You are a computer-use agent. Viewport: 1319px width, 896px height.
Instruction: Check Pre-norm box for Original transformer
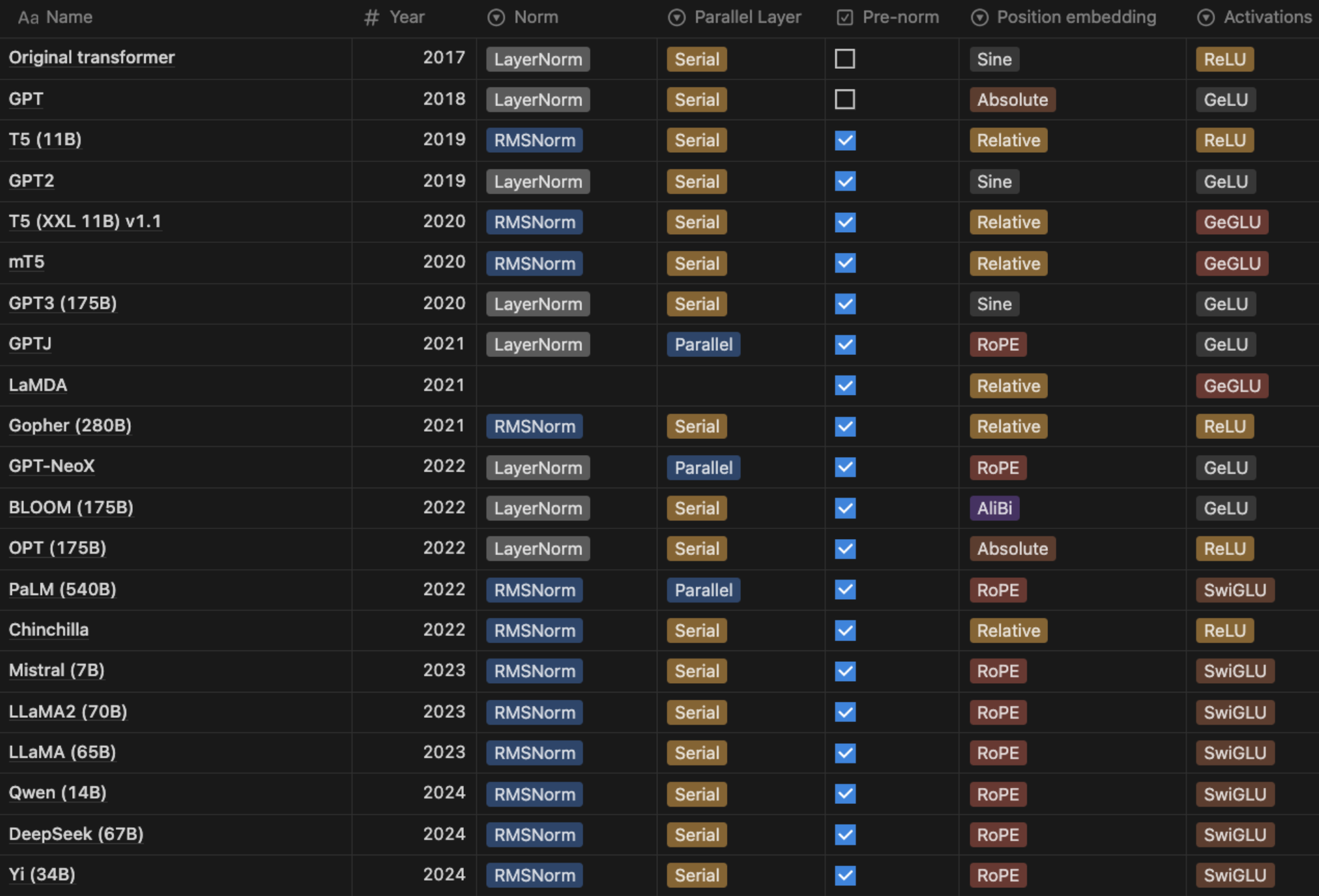pyautogui.click(x=844, y=59)
